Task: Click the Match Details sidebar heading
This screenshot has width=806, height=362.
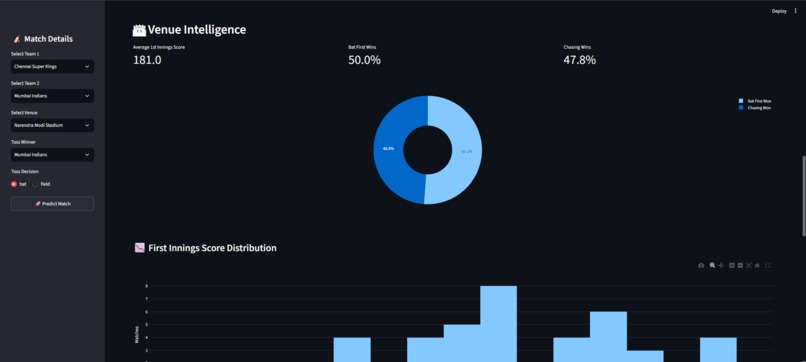Action: (x=48, y=39)
